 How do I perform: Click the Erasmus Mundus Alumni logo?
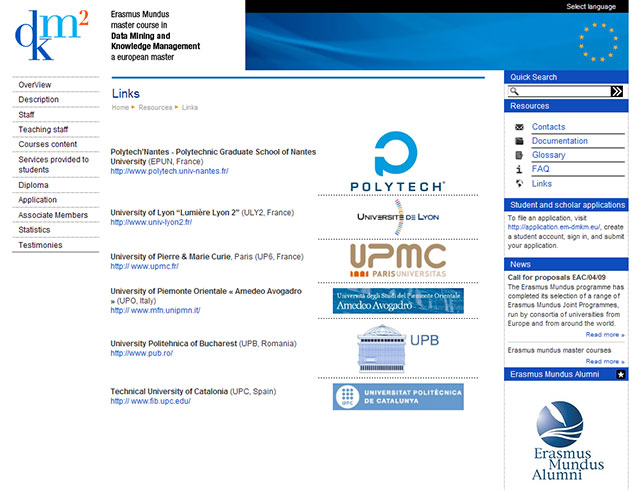click(567, 441)
